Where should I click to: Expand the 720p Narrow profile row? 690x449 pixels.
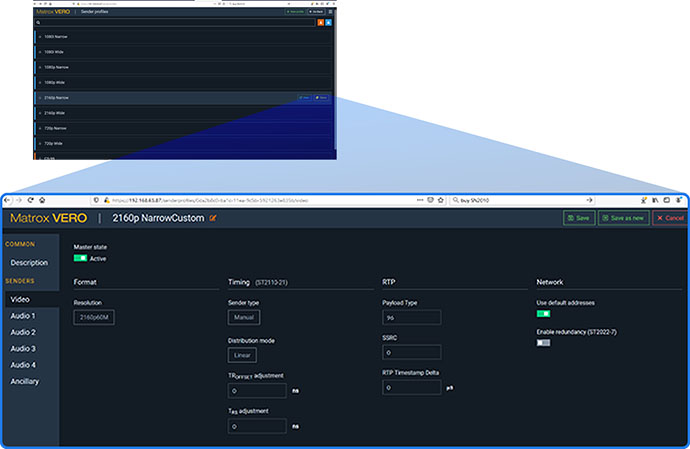[x=40, y=129]
